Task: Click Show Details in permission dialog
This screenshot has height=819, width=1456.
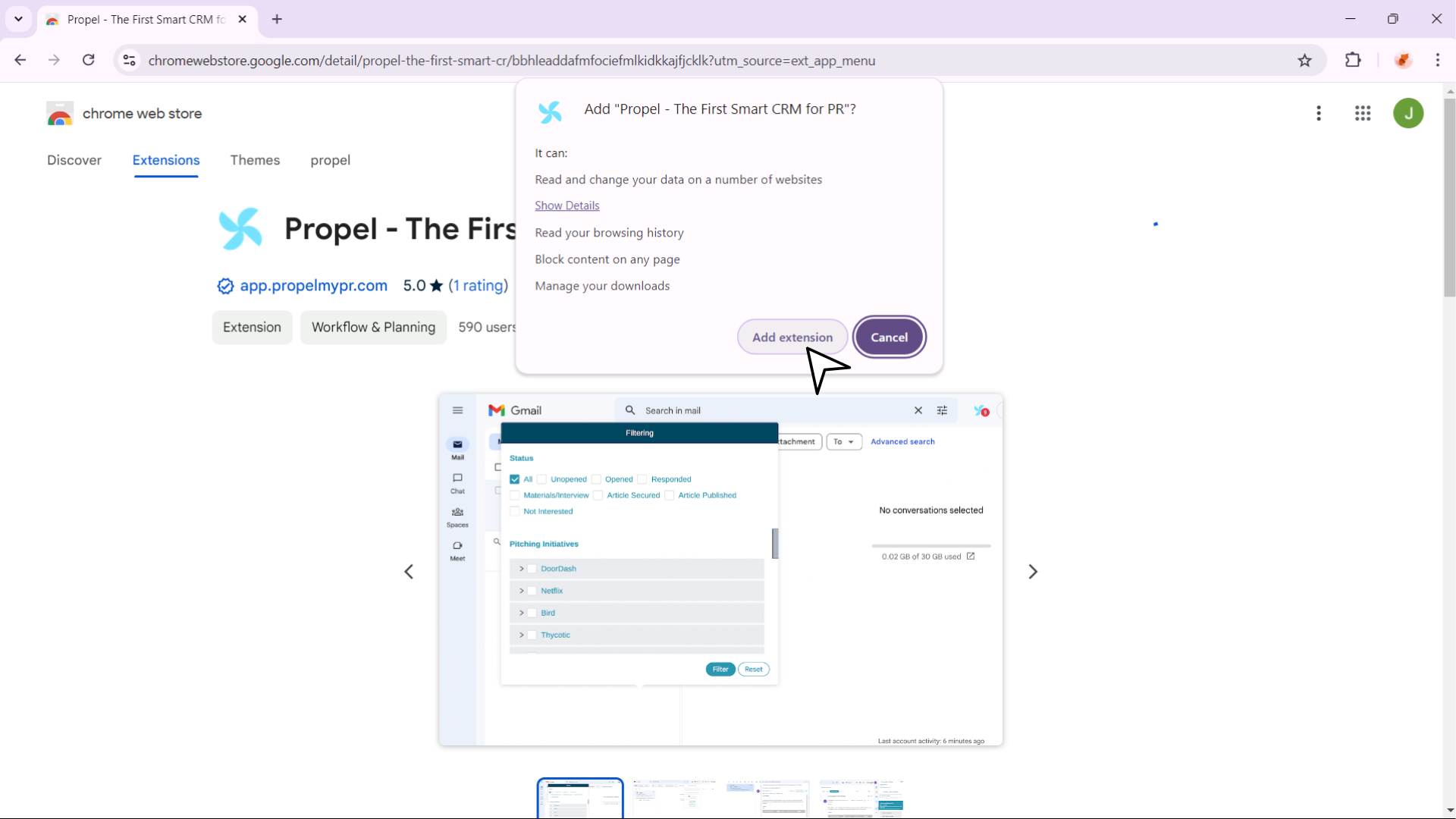Action: tap(566, 206)
